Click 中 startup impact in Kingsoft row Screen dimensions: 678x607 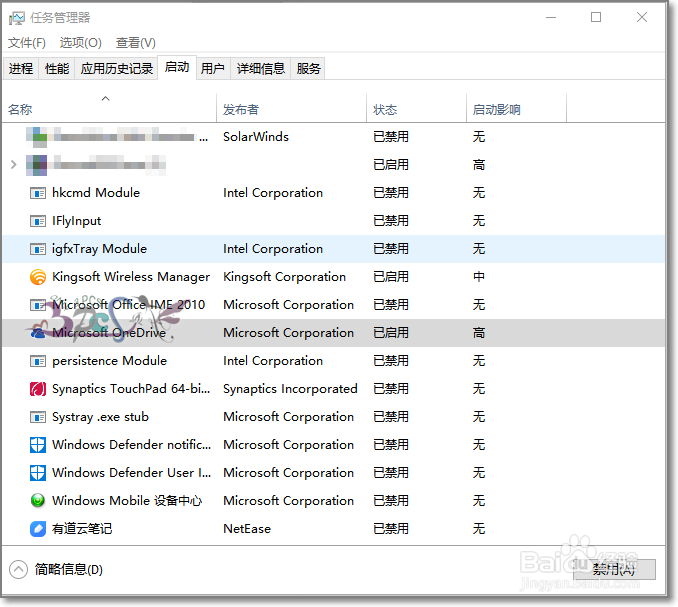479,277
